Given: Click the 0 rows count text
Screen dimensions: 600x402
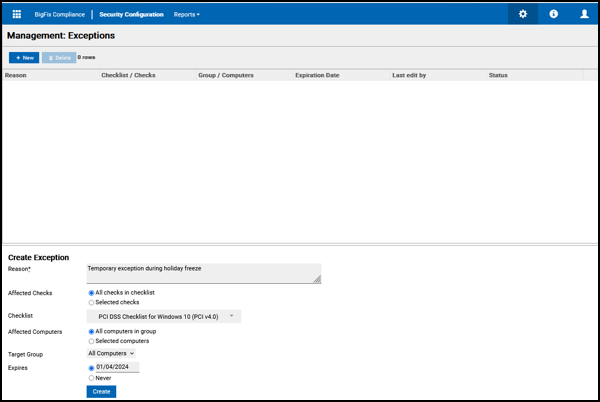Looking at the screenshot, I should pos(86,57).
